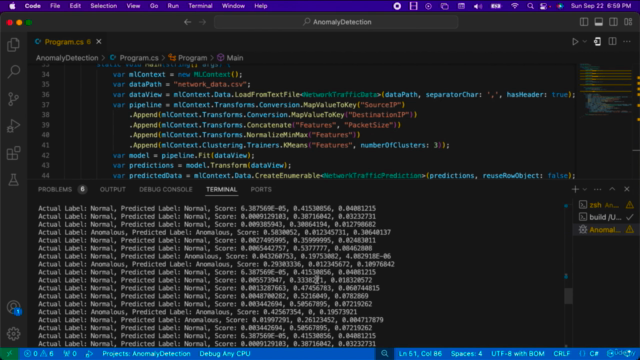Screen dimensions: 640x360
Task: Open errors and warnings status item
Action: 38,354
